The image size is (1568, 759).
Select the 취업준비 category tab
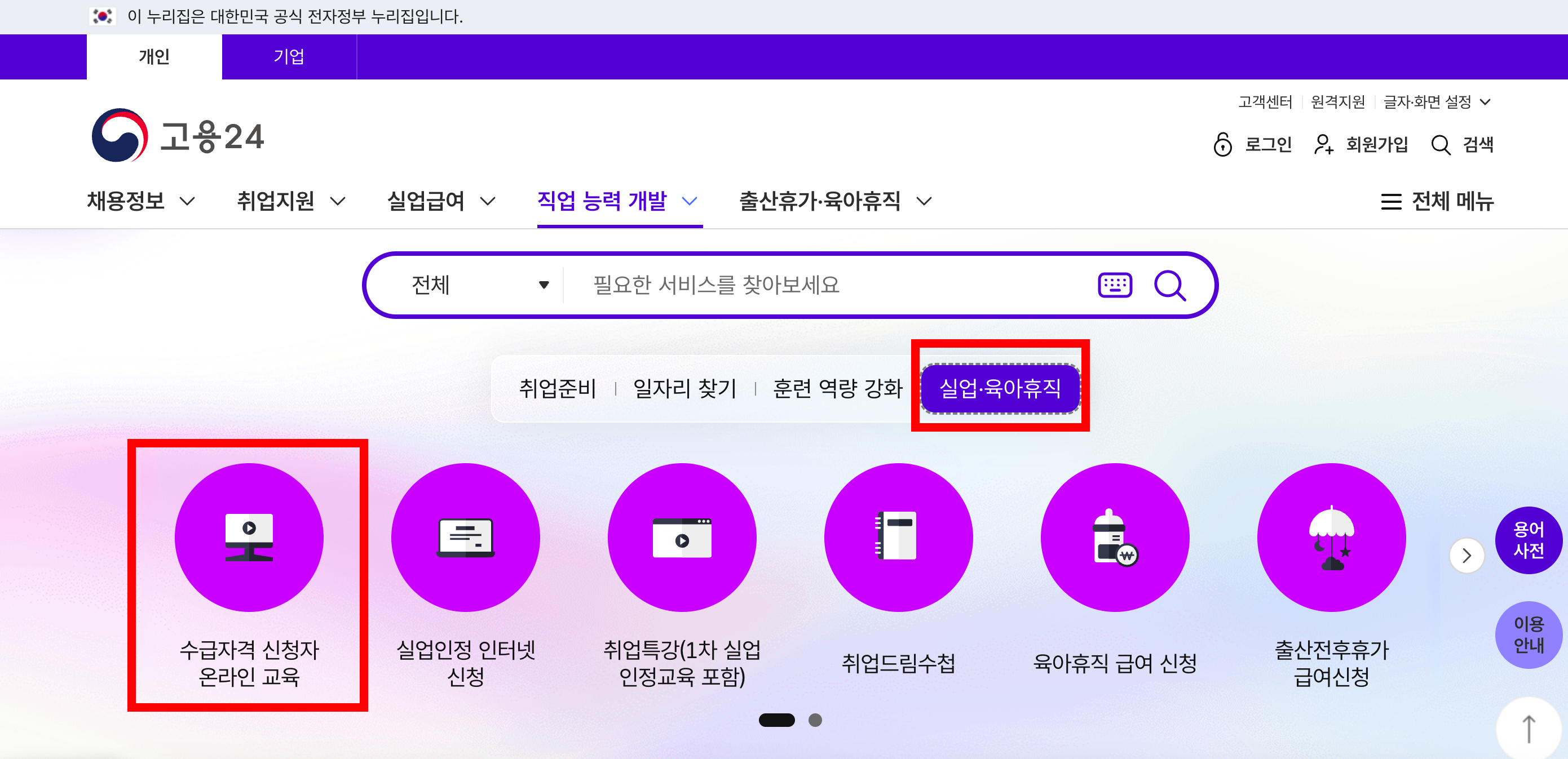(x=558, y=389)
